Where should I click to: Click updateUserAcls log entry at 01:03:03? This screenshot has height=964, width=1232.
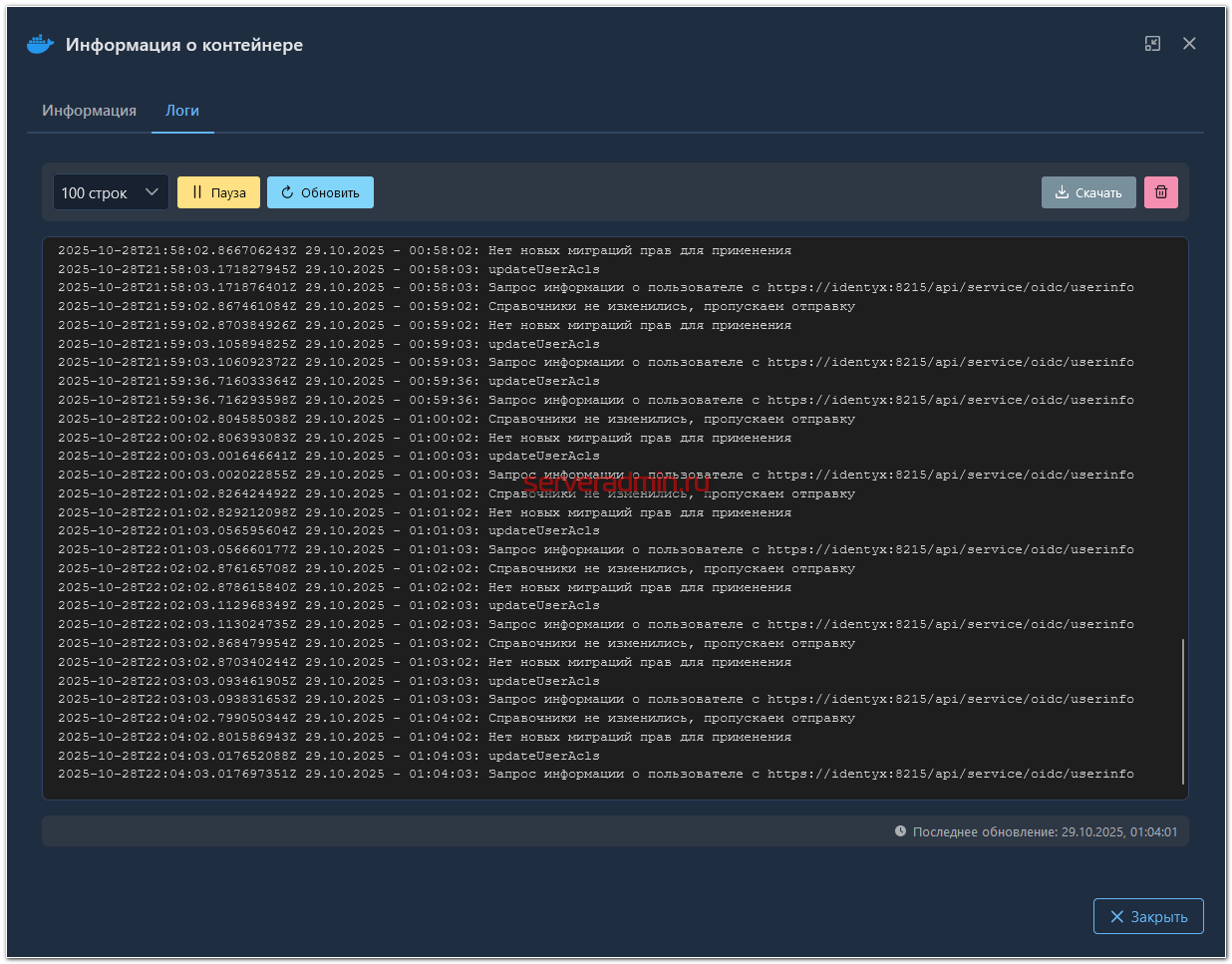[x=543, y=682]
